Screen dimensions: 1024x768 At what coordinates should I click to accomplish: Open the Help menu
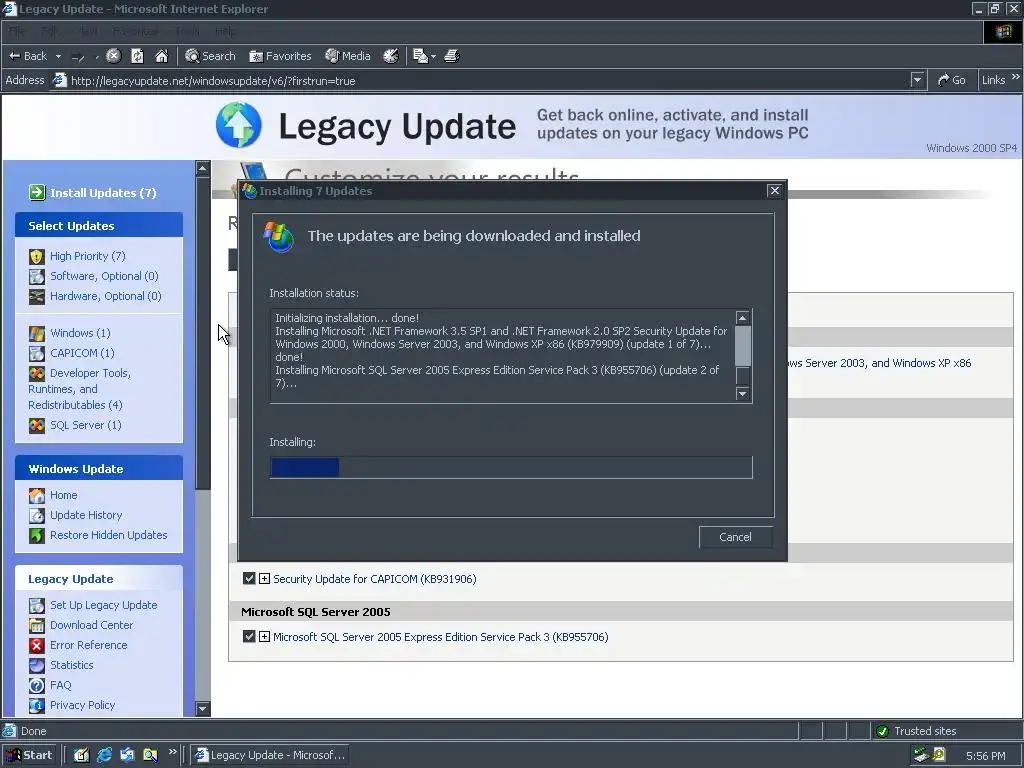tap(225, 31)
